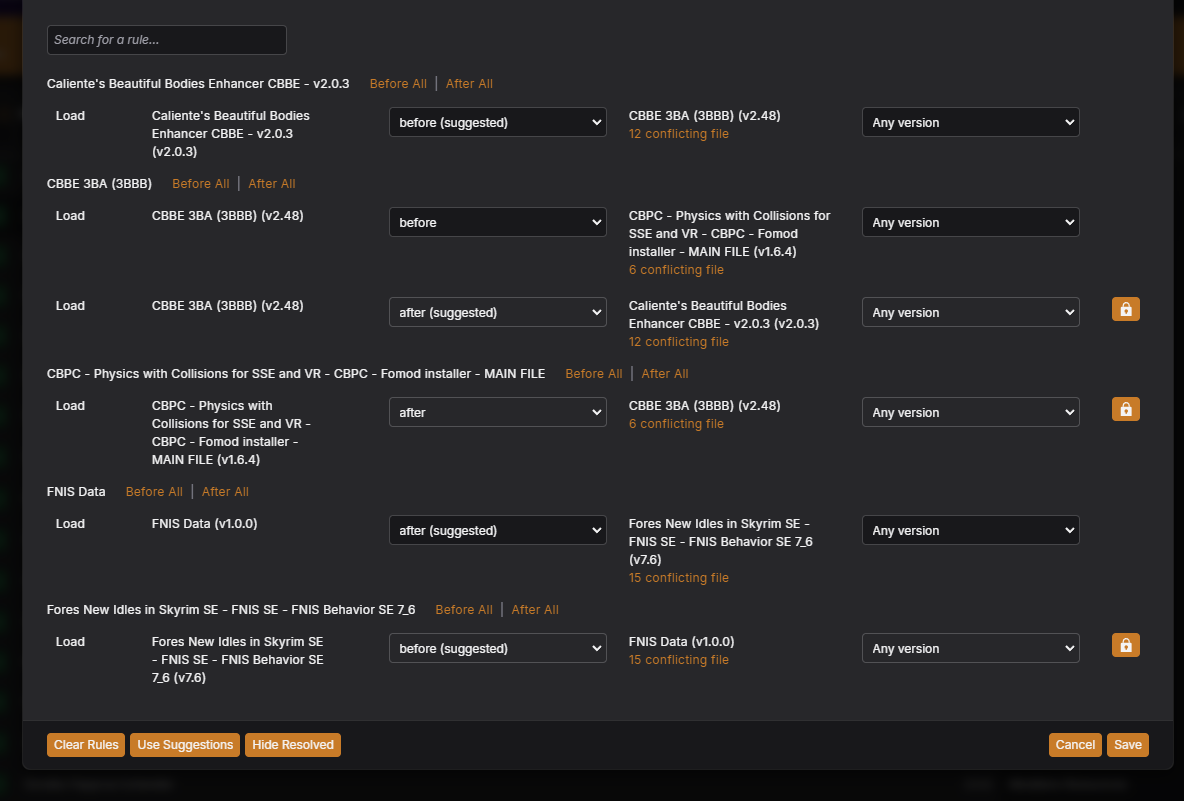
Task: Click 'After All' link beside FNIS Data
Action: pos(225,491)
